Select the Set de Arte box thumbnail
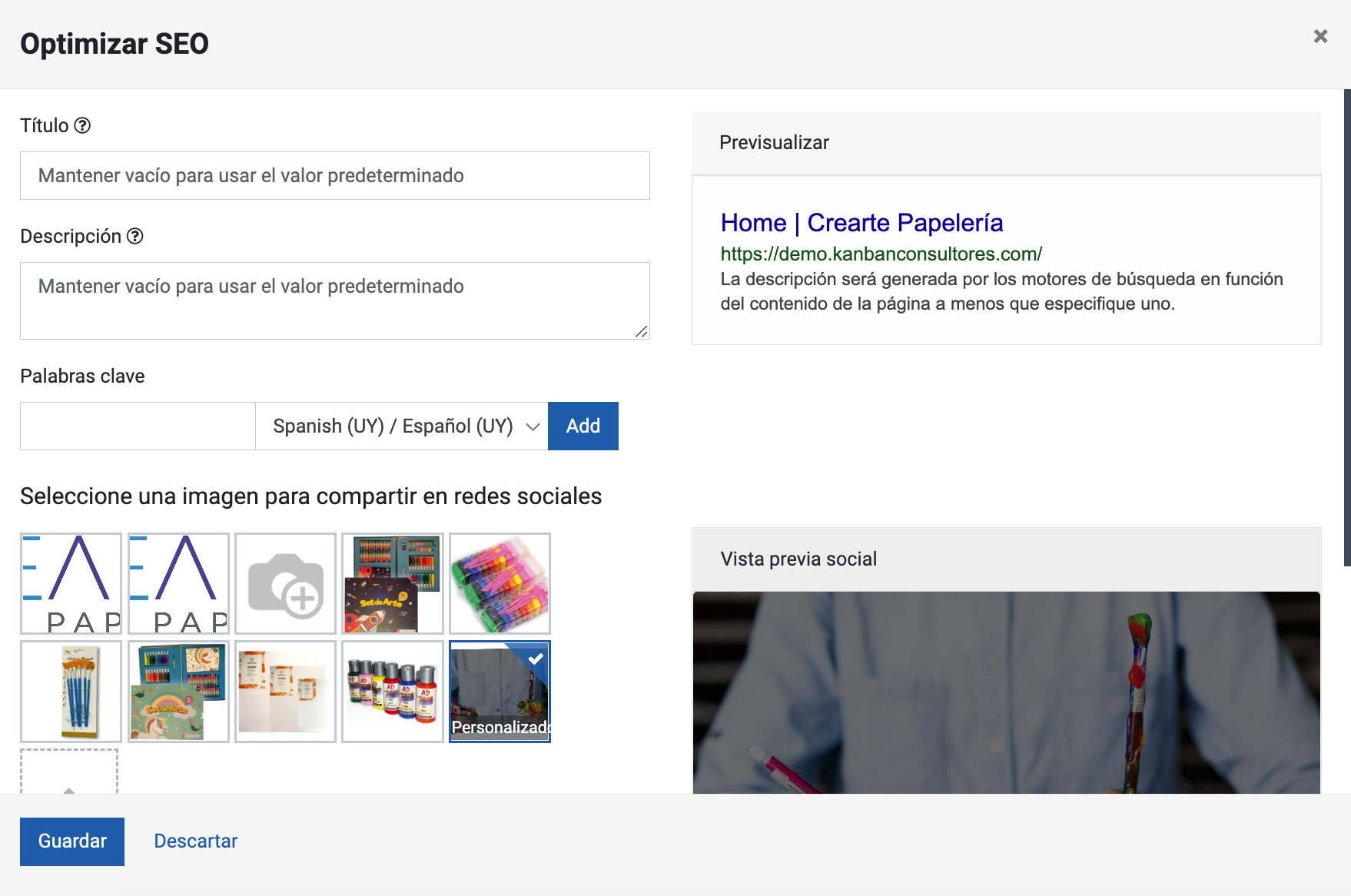Screen dimensions: 1351x896 point(392,583)
